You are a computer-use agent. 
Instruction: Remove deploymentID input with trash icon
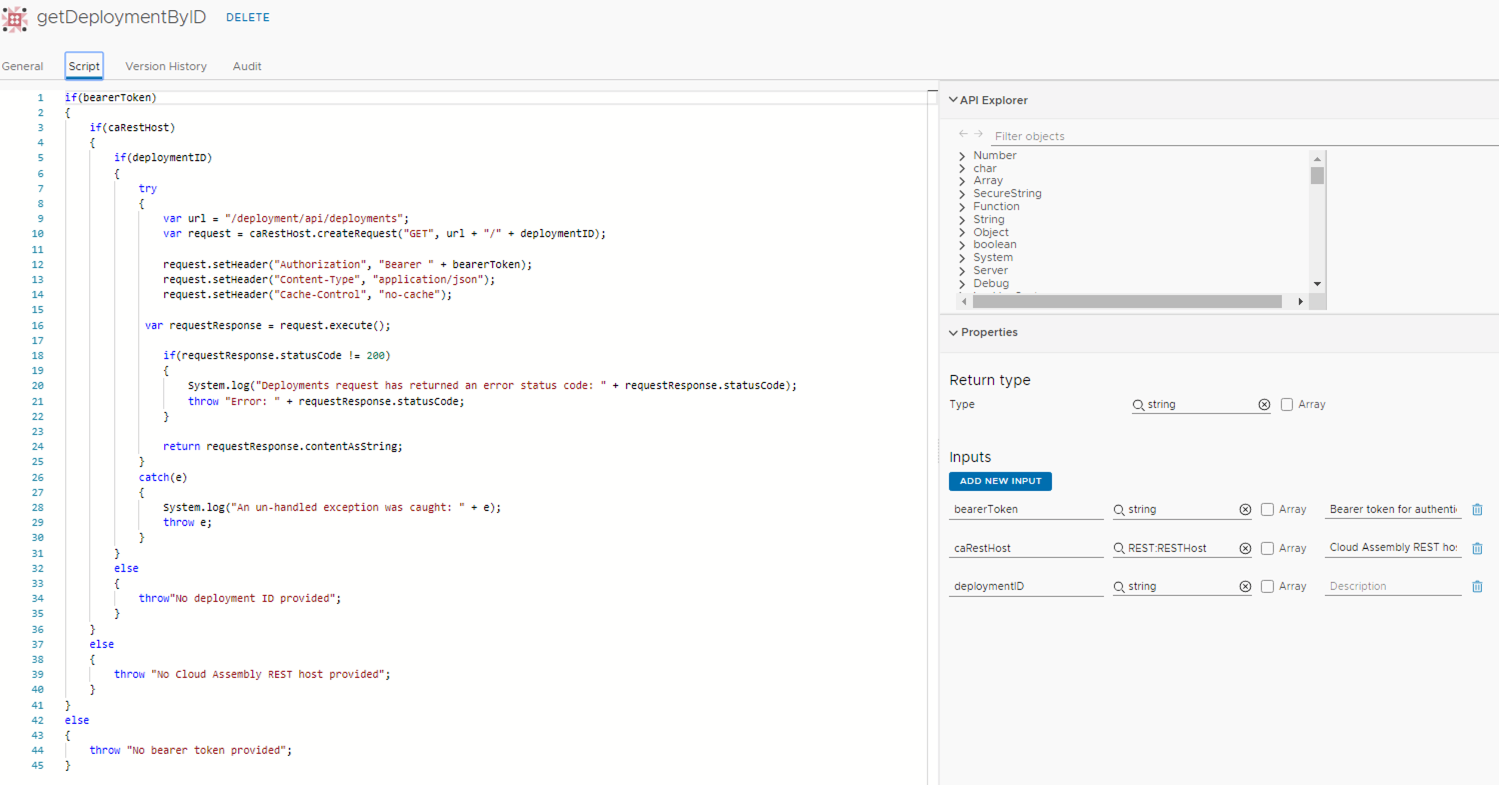pyautogui.click(x=1477, y=587)
